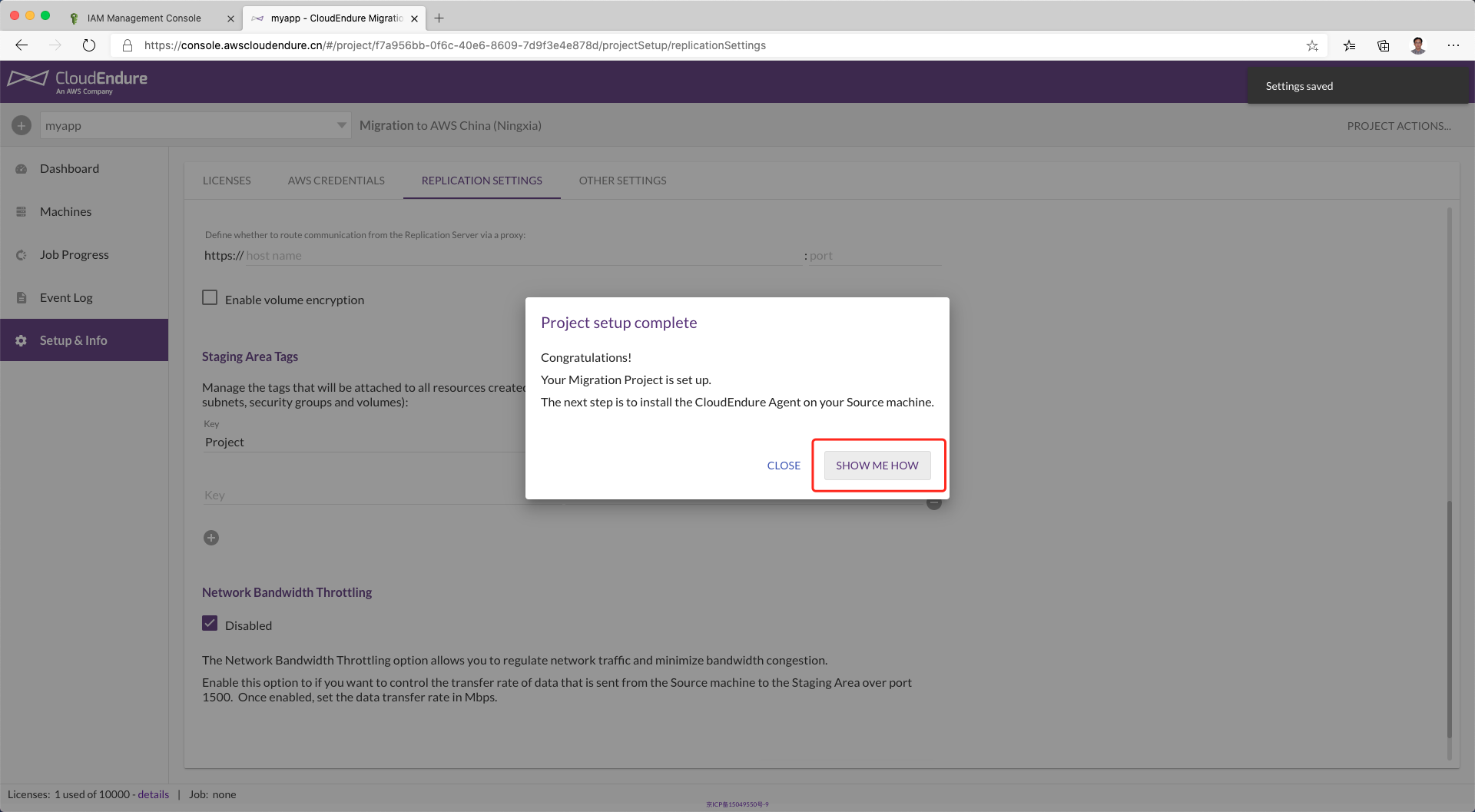Image resolution: width=1475 pixels, height=812 pixels.
Task: Open the license details link
Action: [153, 794]
